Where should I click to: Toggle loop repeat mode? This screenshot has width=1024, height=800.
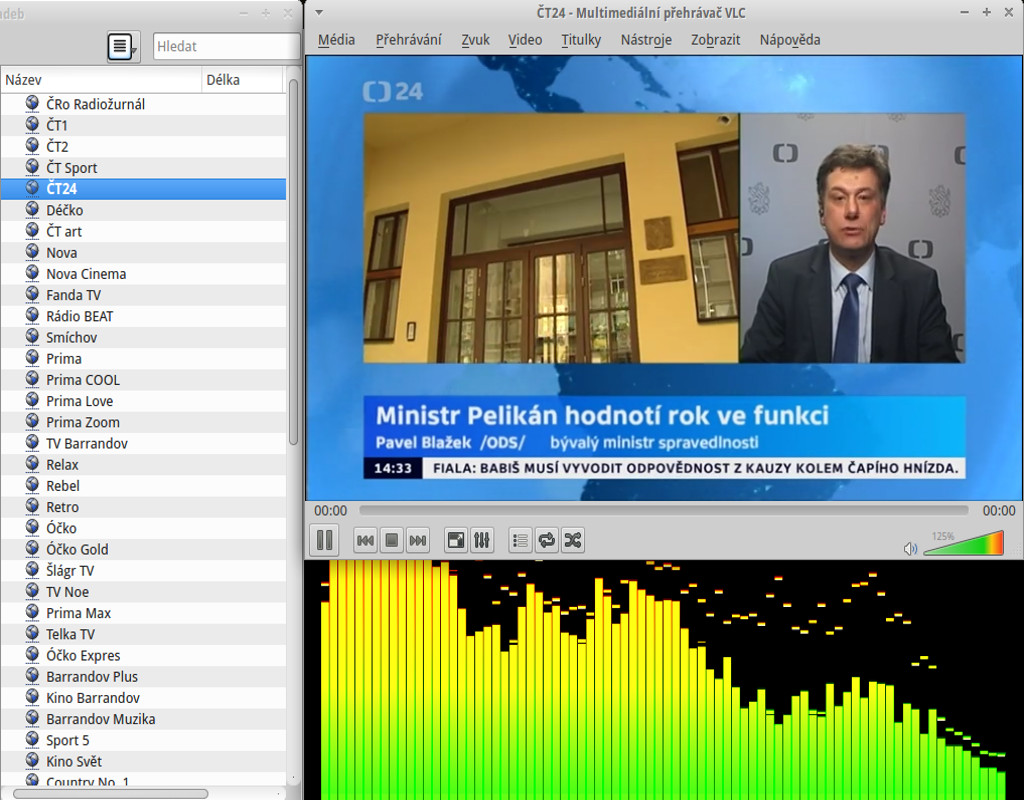click(546, 541)
